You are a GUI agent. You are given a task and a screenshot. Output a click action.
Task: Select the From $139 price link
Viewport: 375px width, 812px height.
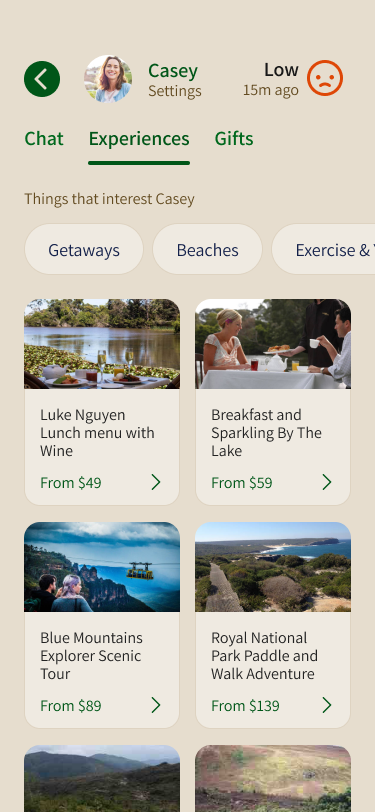[245, 706]
